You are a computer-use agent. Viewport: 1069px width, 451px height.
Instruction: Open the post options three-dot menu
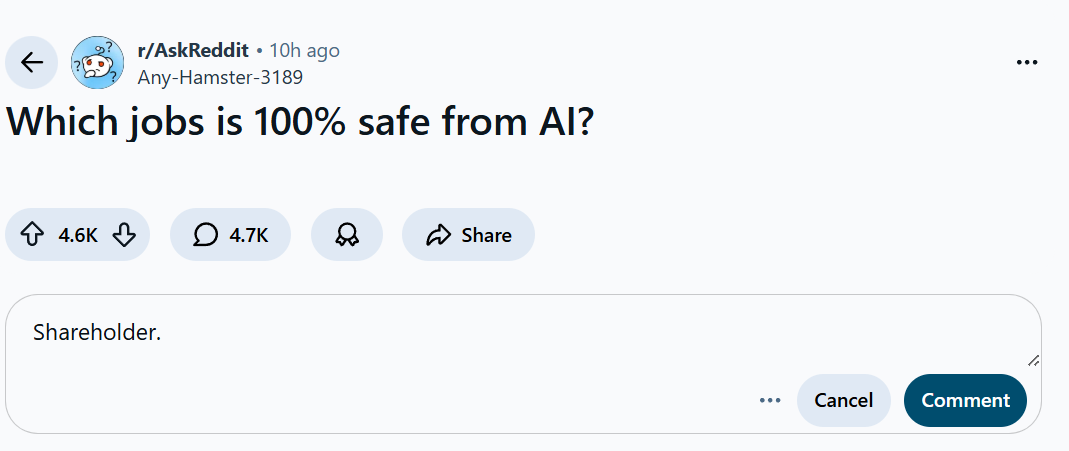(x=1026, y=62)
